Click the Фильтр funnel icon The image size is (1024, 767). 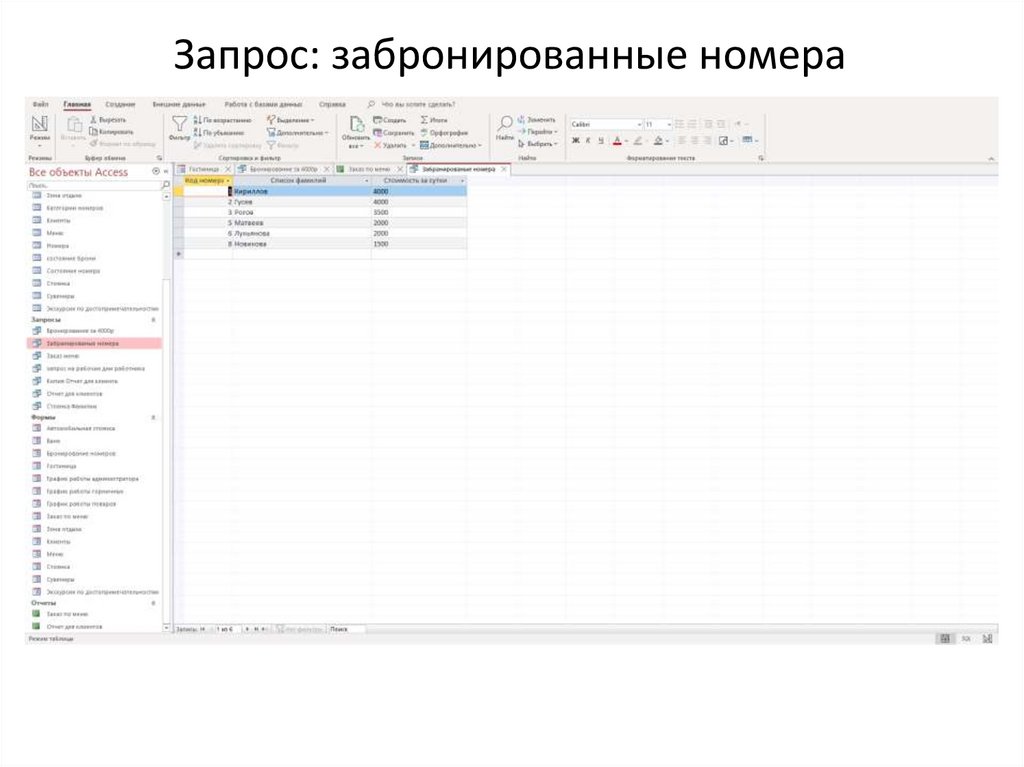click(179, 123)
